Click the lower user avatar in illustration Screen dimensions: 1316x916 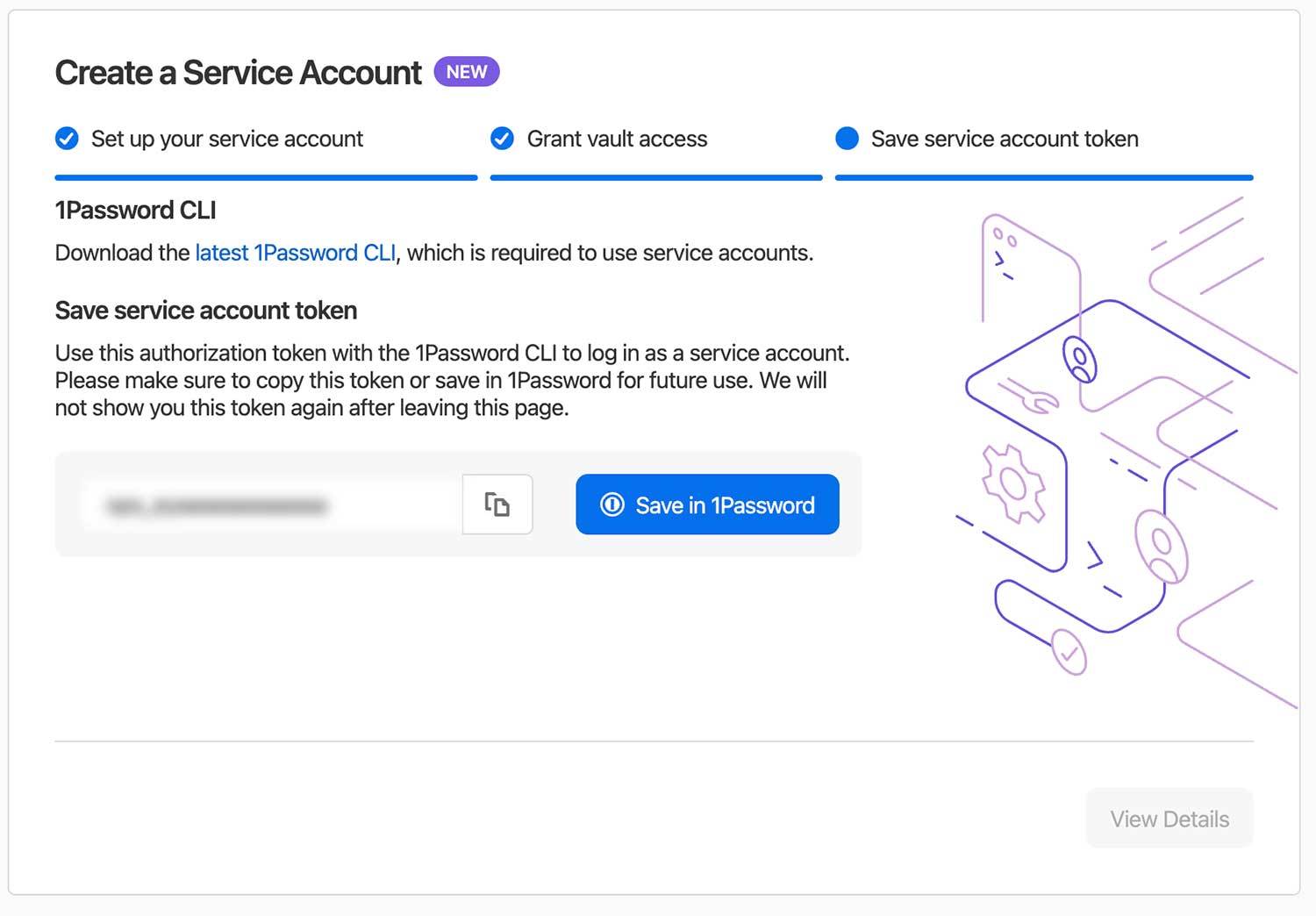pyautogui.click(x=1162, y=547)
